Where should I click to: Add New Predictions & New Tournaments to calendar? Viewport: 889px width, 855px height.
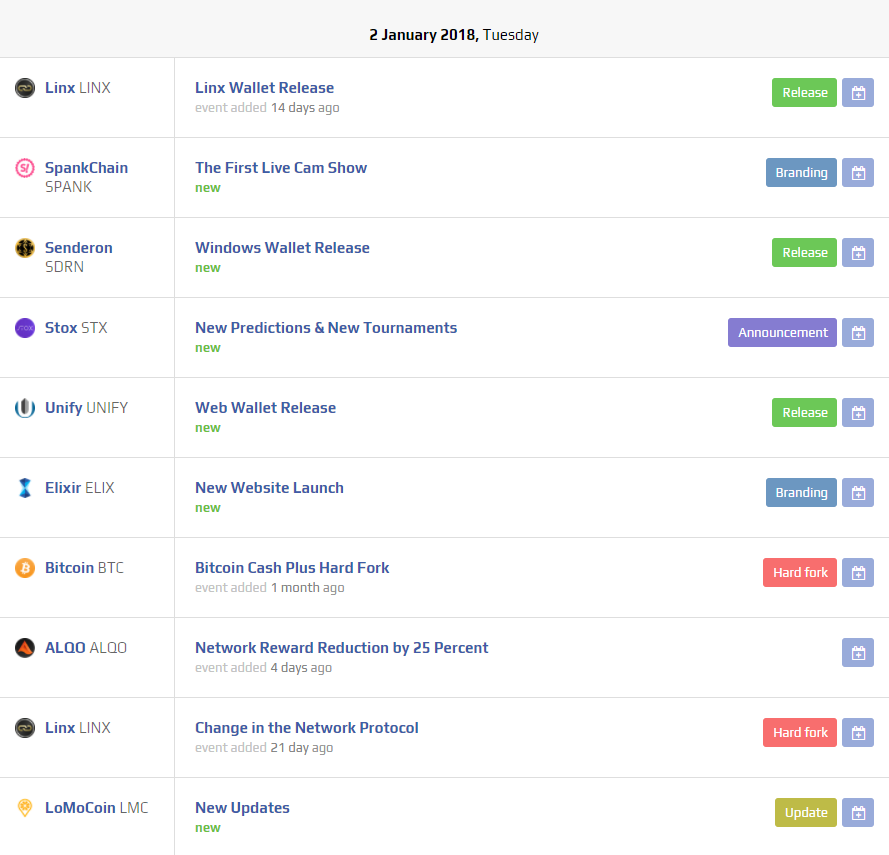point(858,332)
